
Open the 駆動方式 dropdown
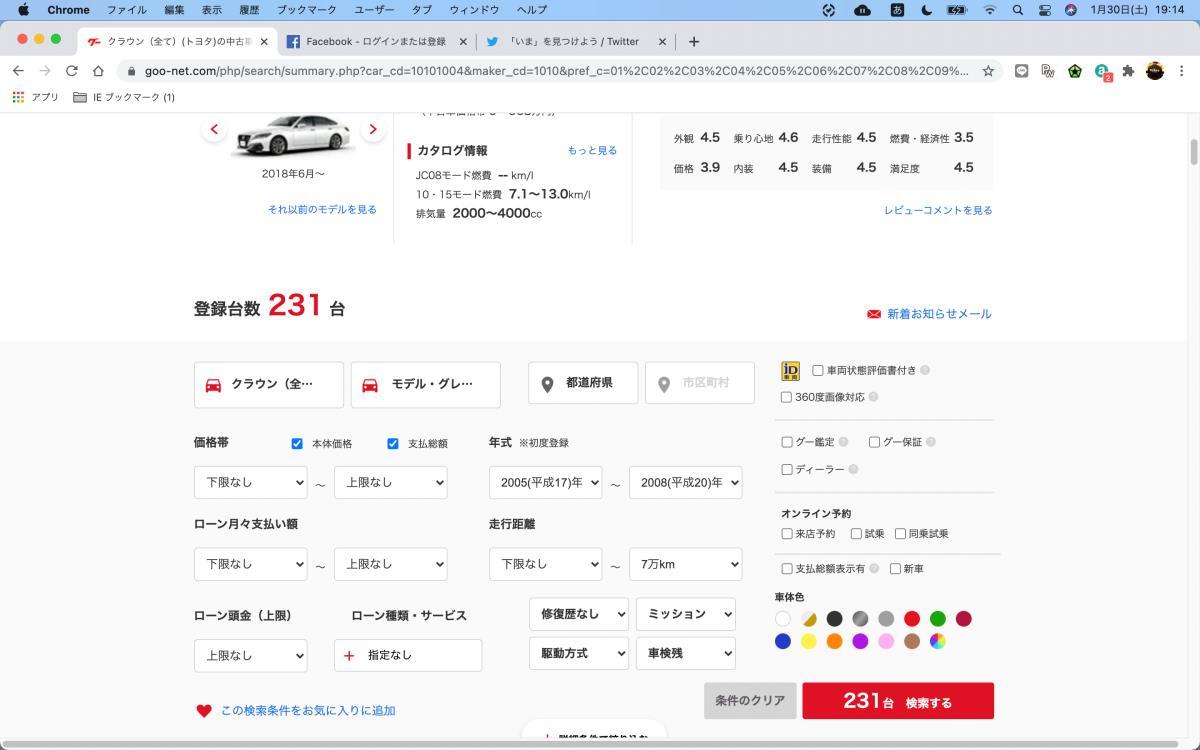579,654
